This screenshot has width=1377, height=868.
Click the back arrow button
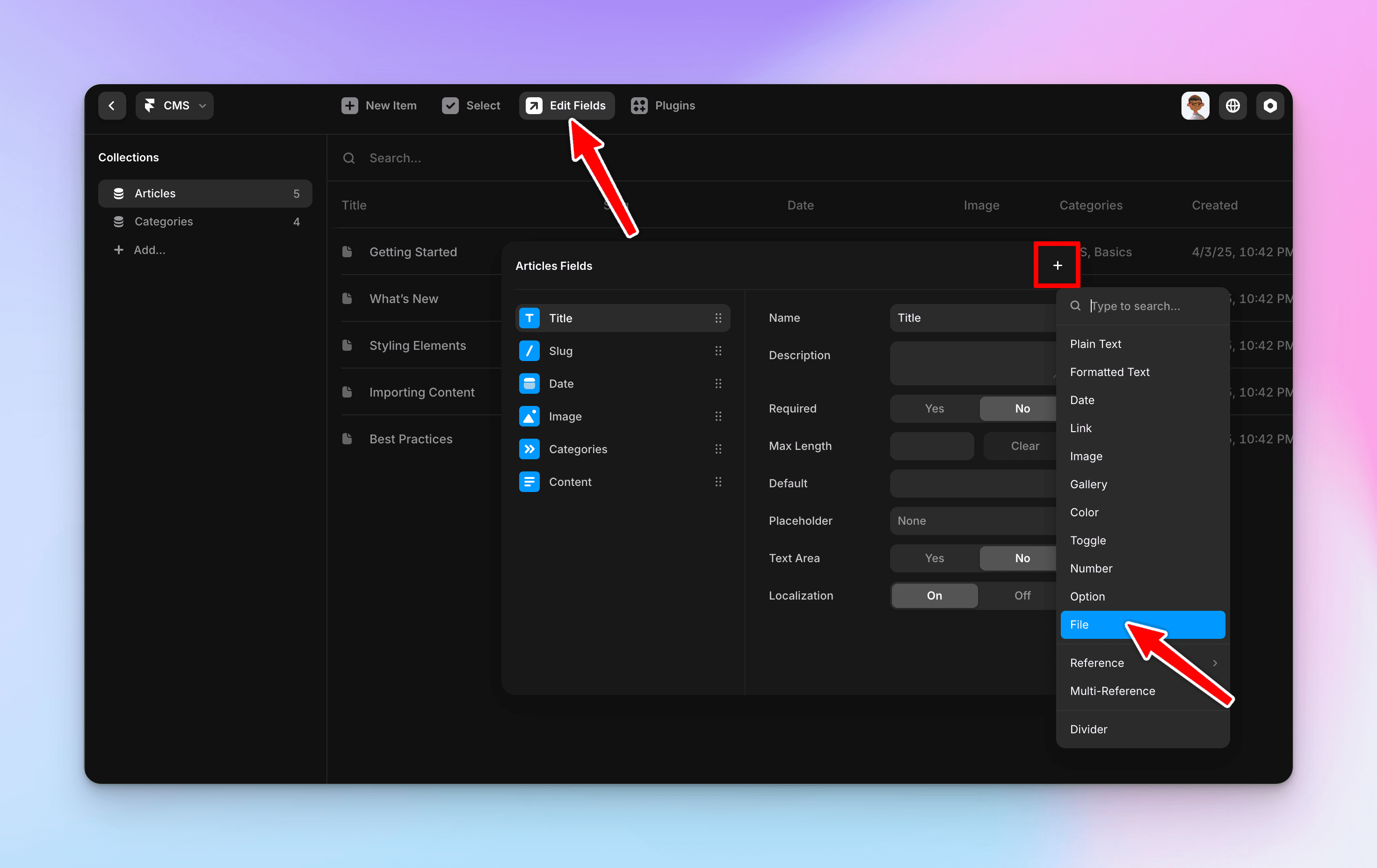click(x=111, y=106)
